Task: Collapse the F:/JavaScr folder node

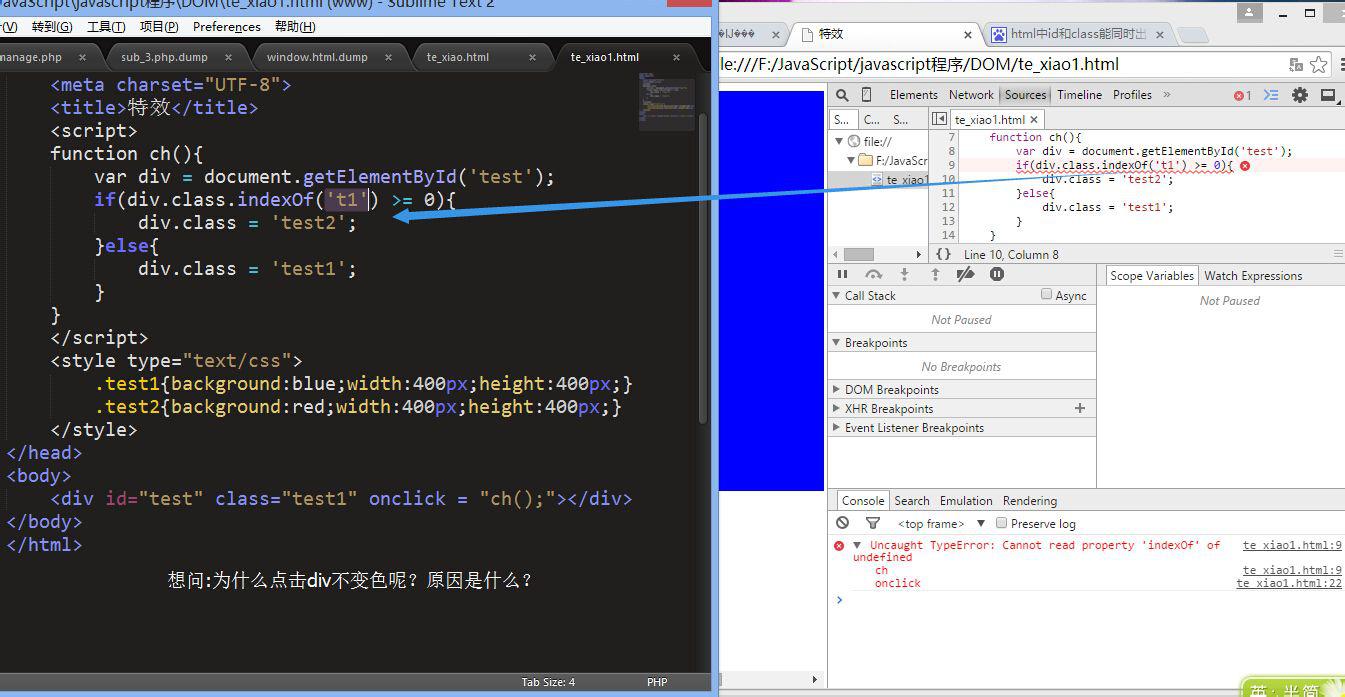Action: (x=851, y=160)
